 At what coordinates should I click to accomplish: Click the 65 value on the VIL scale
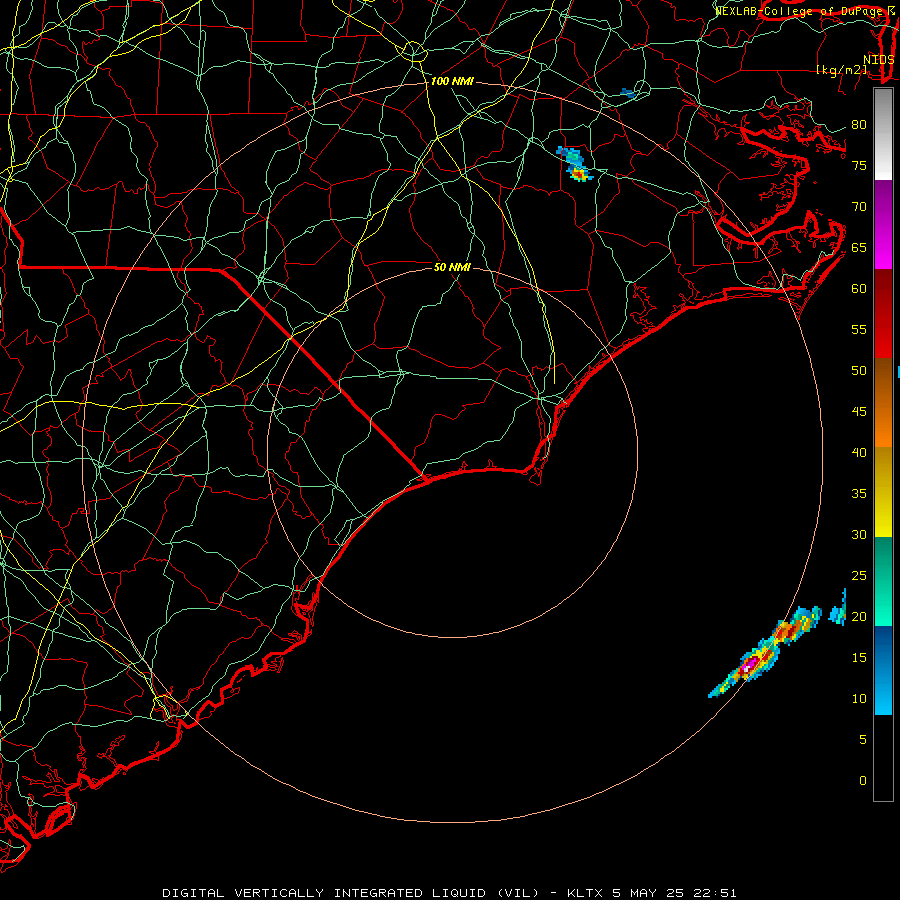click(x=859, y=248)
